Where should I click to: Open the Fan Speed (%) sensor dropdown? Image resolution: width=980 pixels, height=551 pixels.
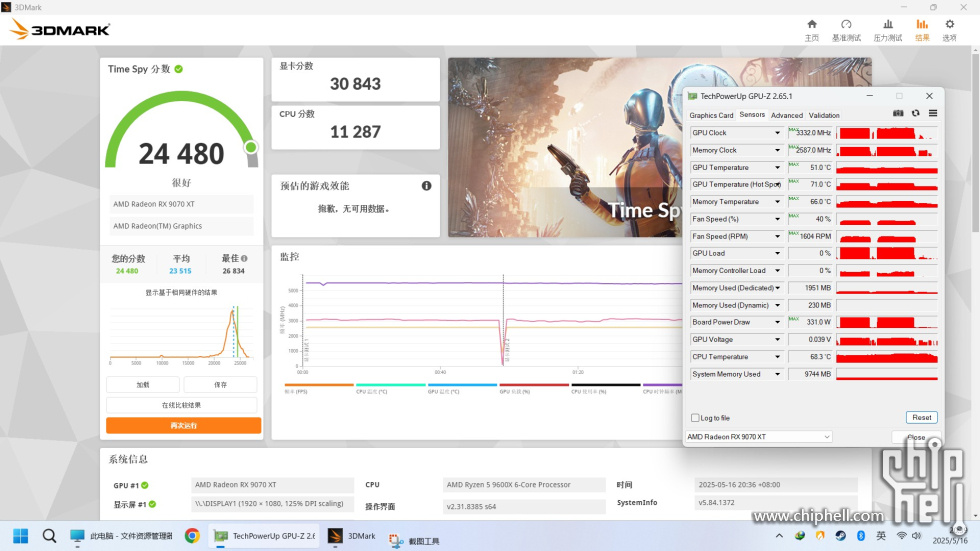pos(778,219)
